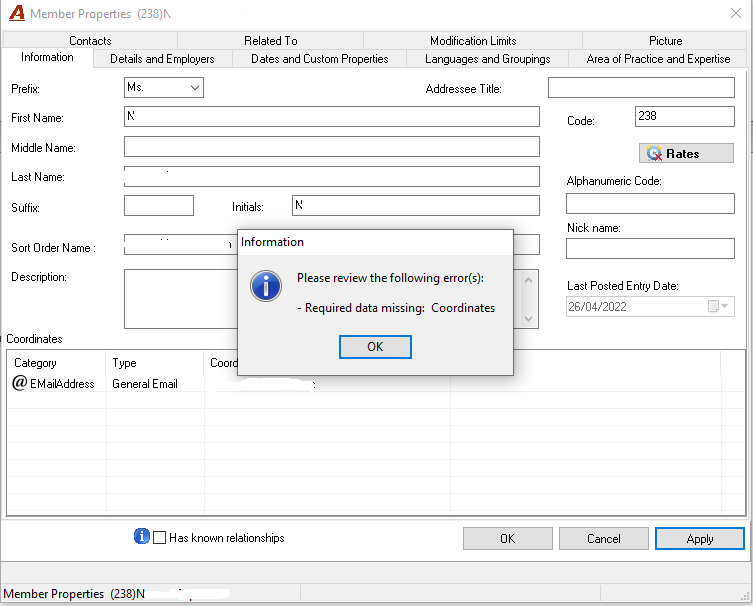Click the Suffix input field

pos(159,206)
